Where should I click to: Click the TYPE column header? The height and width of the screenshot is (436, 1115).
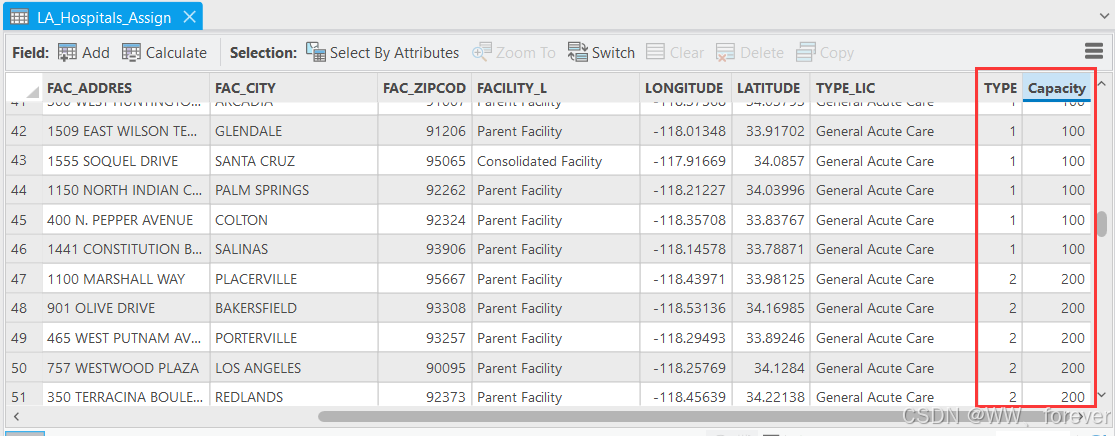[1001, 88]
